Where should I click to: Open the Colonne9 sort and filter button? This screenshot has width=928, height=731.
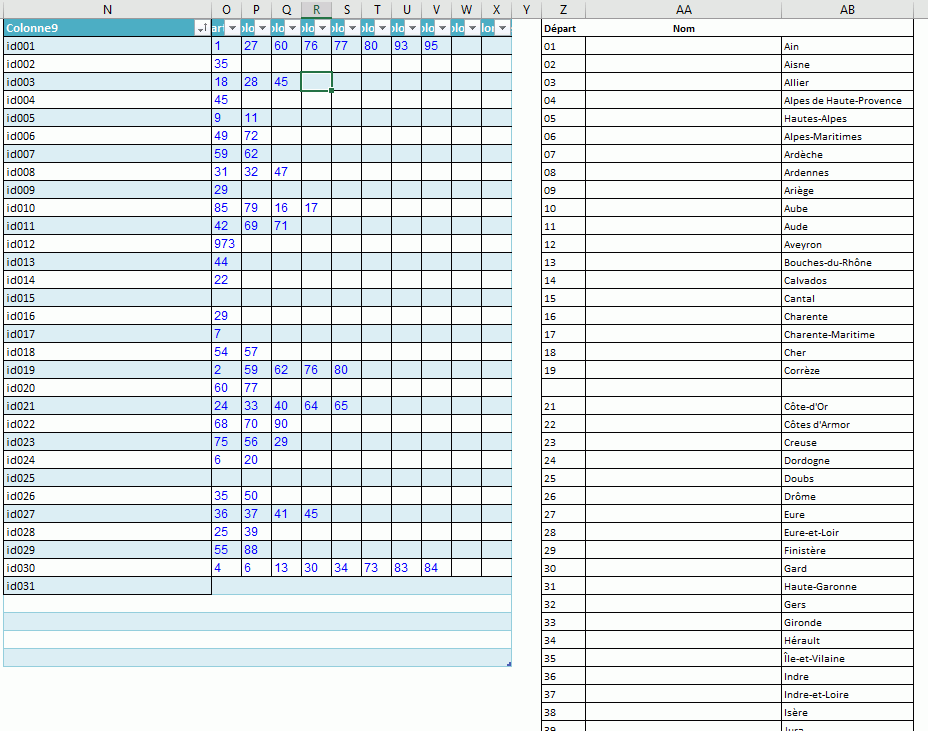[202, 28]
